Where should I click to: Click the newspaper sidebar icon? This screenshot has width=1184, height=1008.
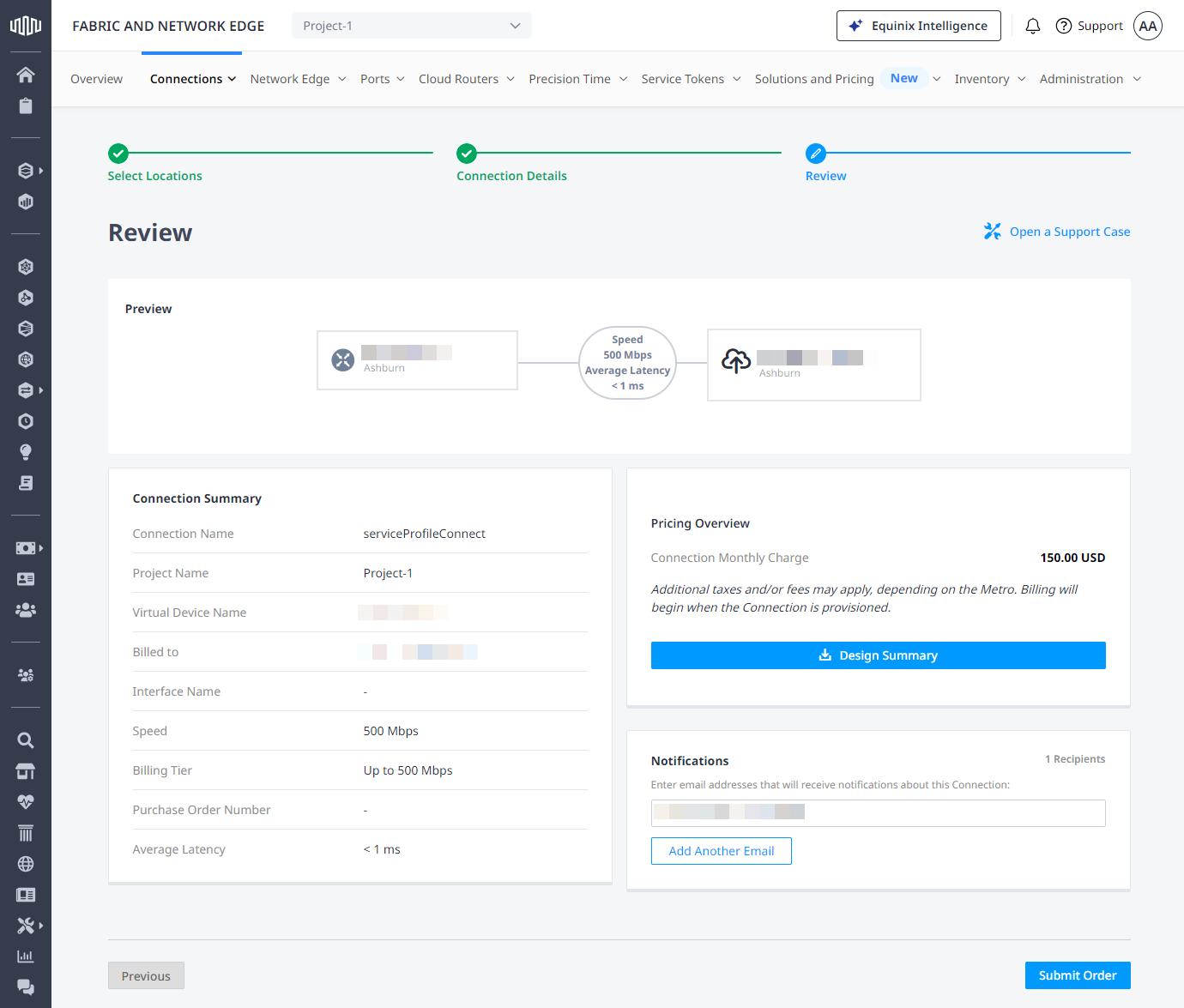[26, 895]
